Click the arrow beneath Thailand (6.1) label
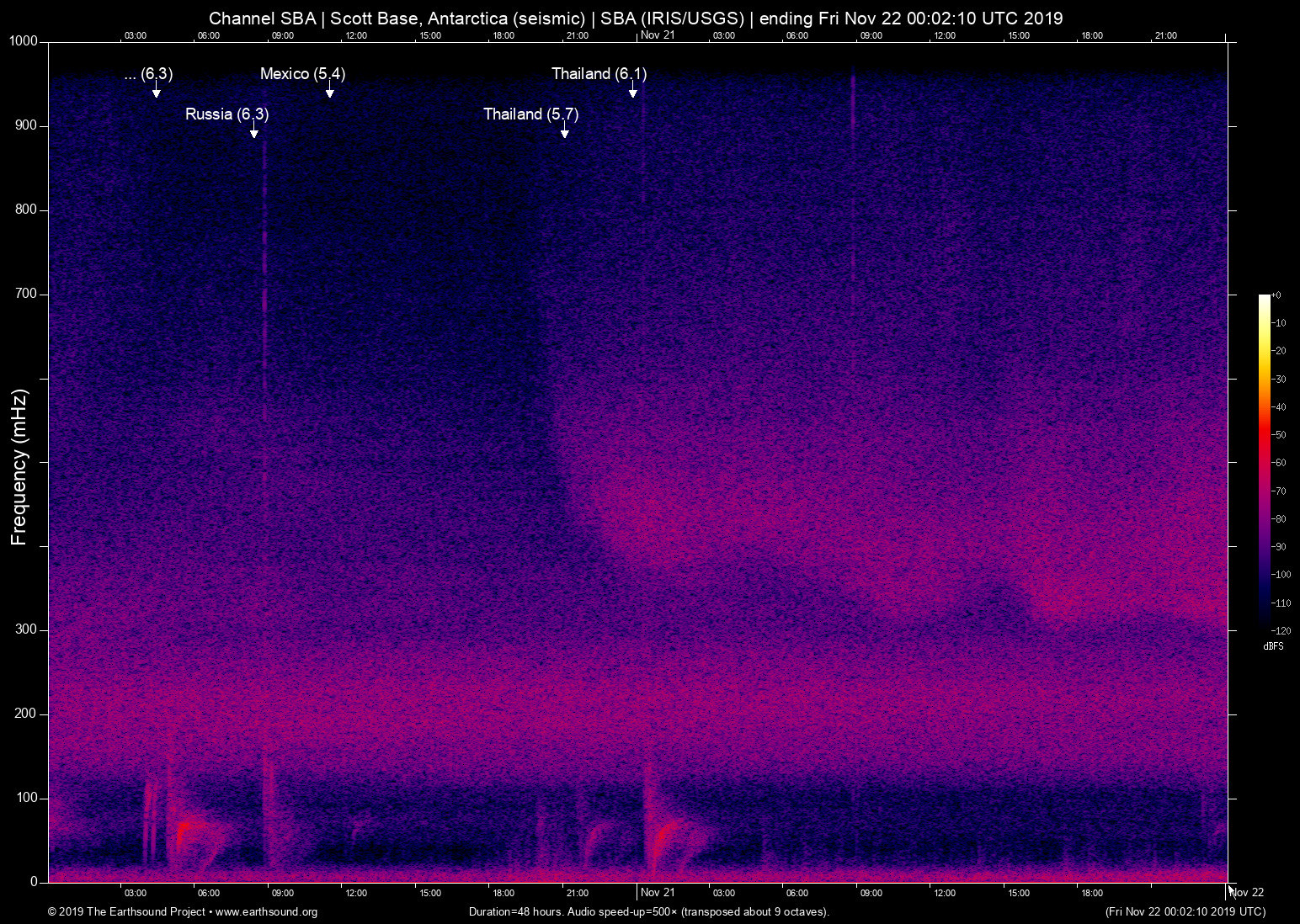The width and height of the screenshot is (1300, 924). 632,93
